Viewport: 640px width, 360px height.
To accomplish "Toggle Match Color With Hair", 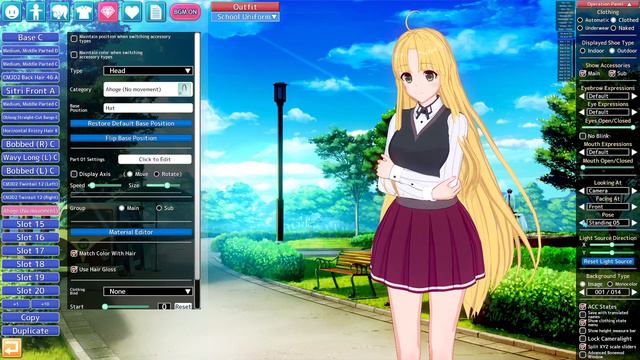I will [x=74, y=253].
